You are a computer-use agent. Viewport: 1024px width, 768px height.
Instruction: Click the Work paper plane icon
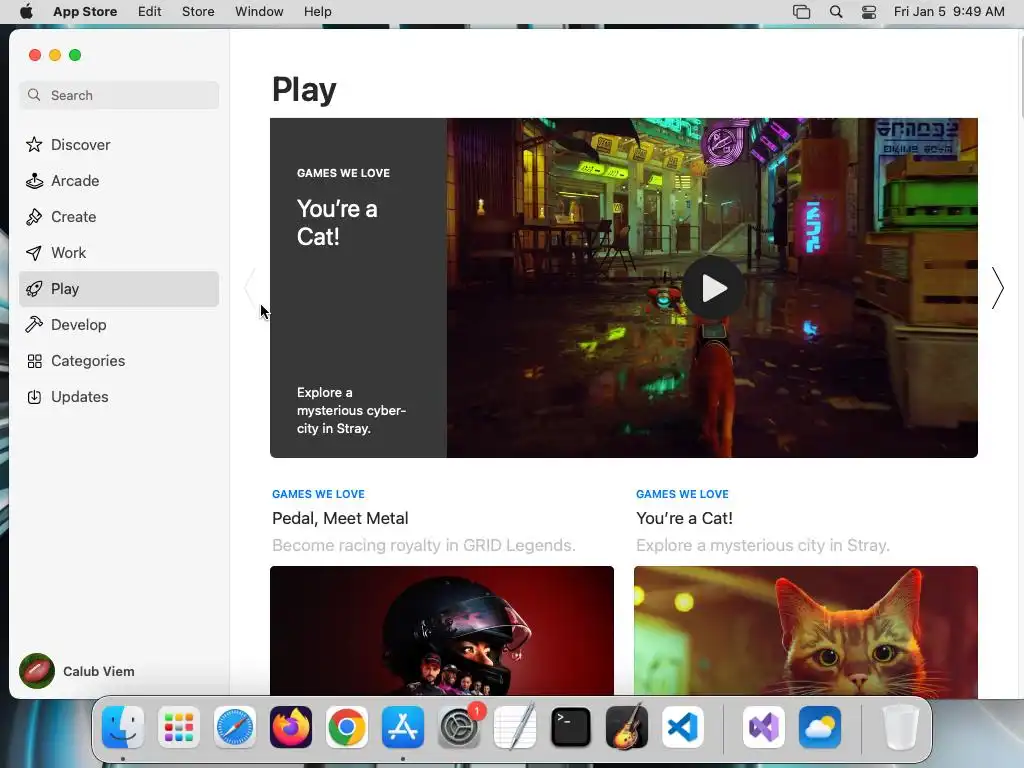coord(34,253)
